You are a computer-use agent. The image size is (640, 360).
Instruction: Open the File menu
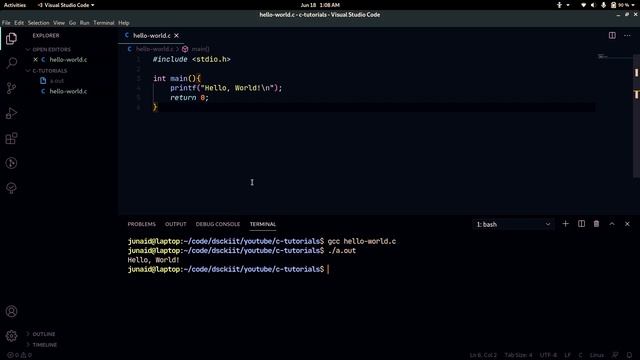click(x=6, y=23)
